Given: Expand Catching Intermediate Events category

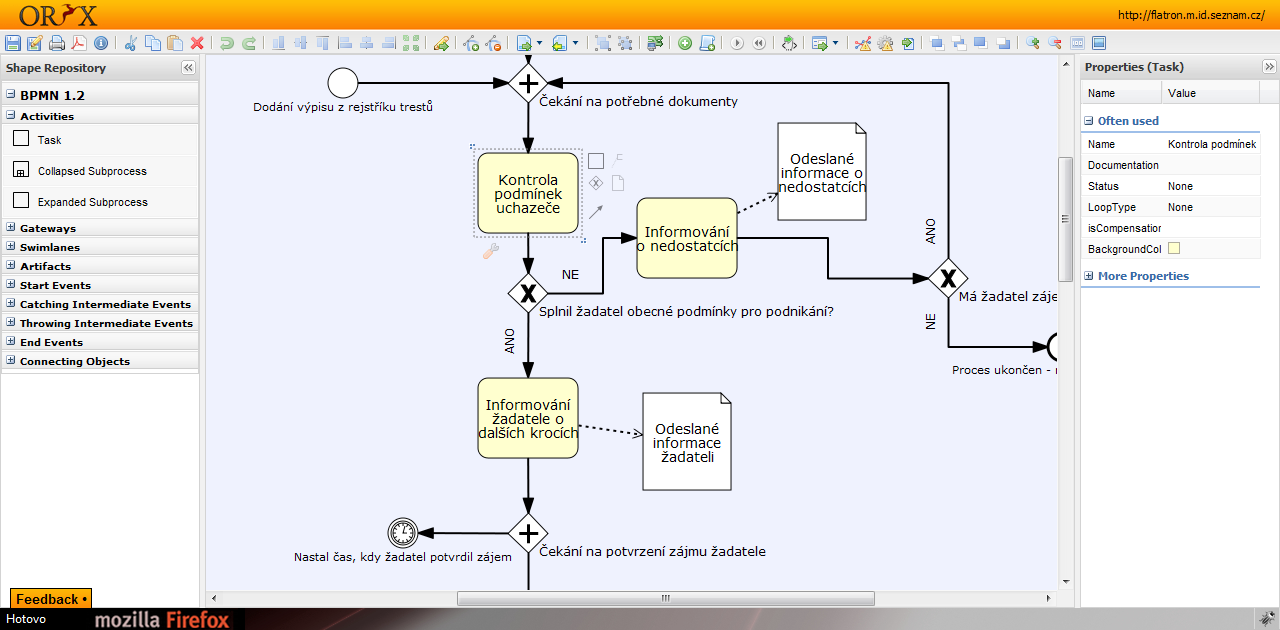Looking at the screenshot, I should coord(11,304).
